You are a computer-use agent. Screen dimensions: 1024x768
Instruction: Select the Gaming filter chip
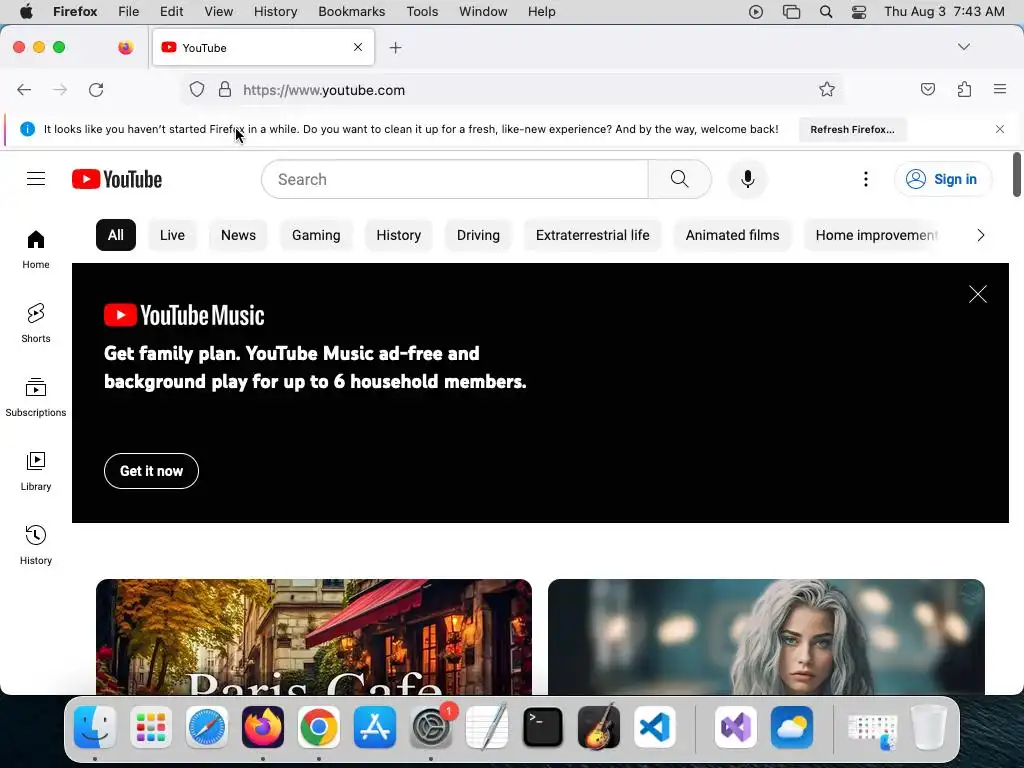tap(316, 235)
